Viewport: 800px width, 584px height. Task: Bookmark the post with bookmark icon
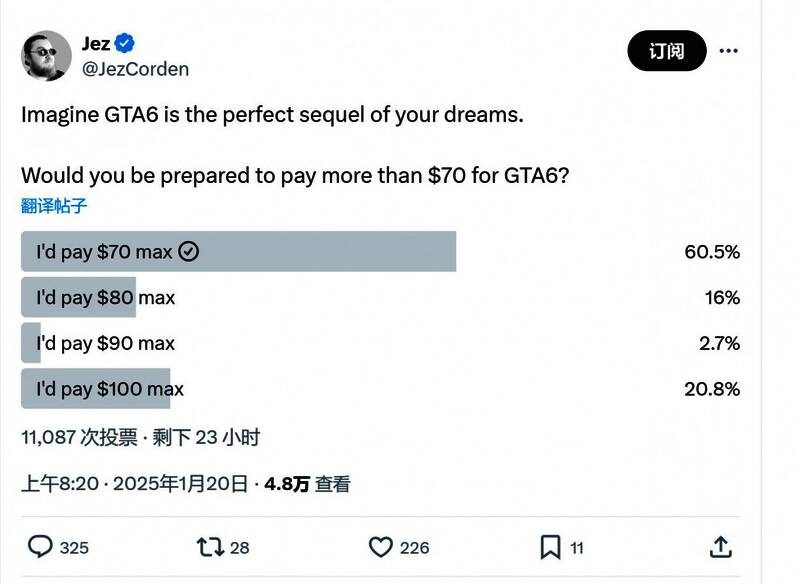click(550, 547)
